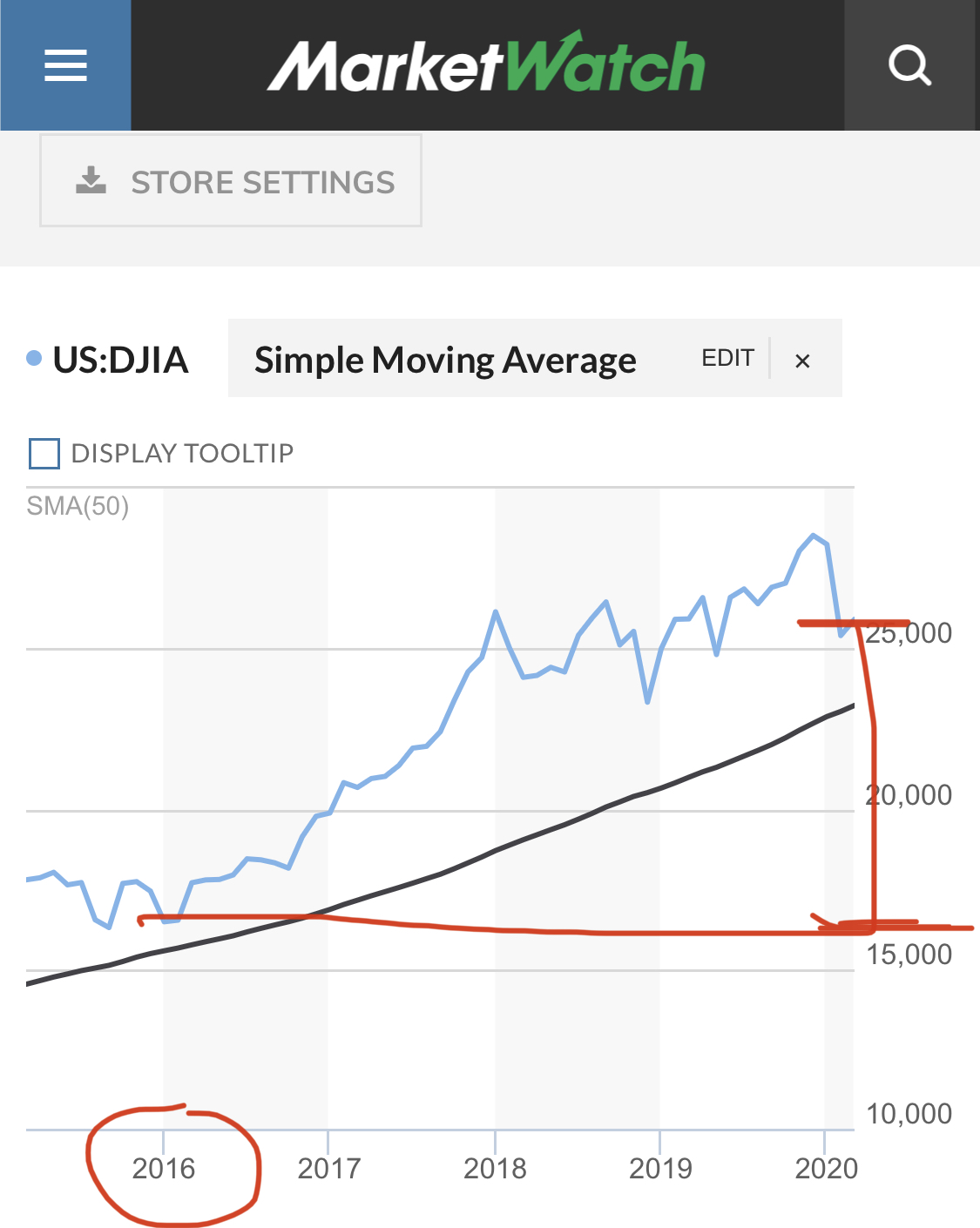Click the 2018 label on time axis
This screenshot has width=980, height=1228.
click(495, 1168)
